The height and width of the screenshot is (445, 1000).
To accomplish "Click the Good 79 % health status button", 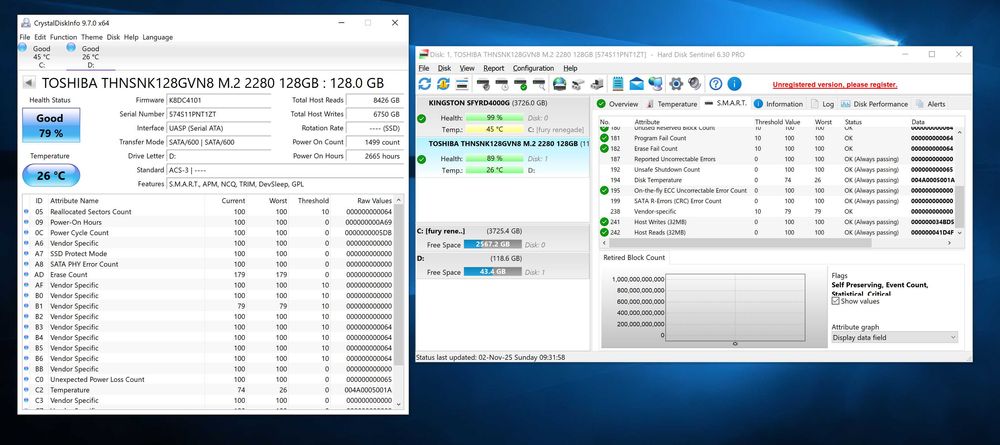I will tap(50, 125).
